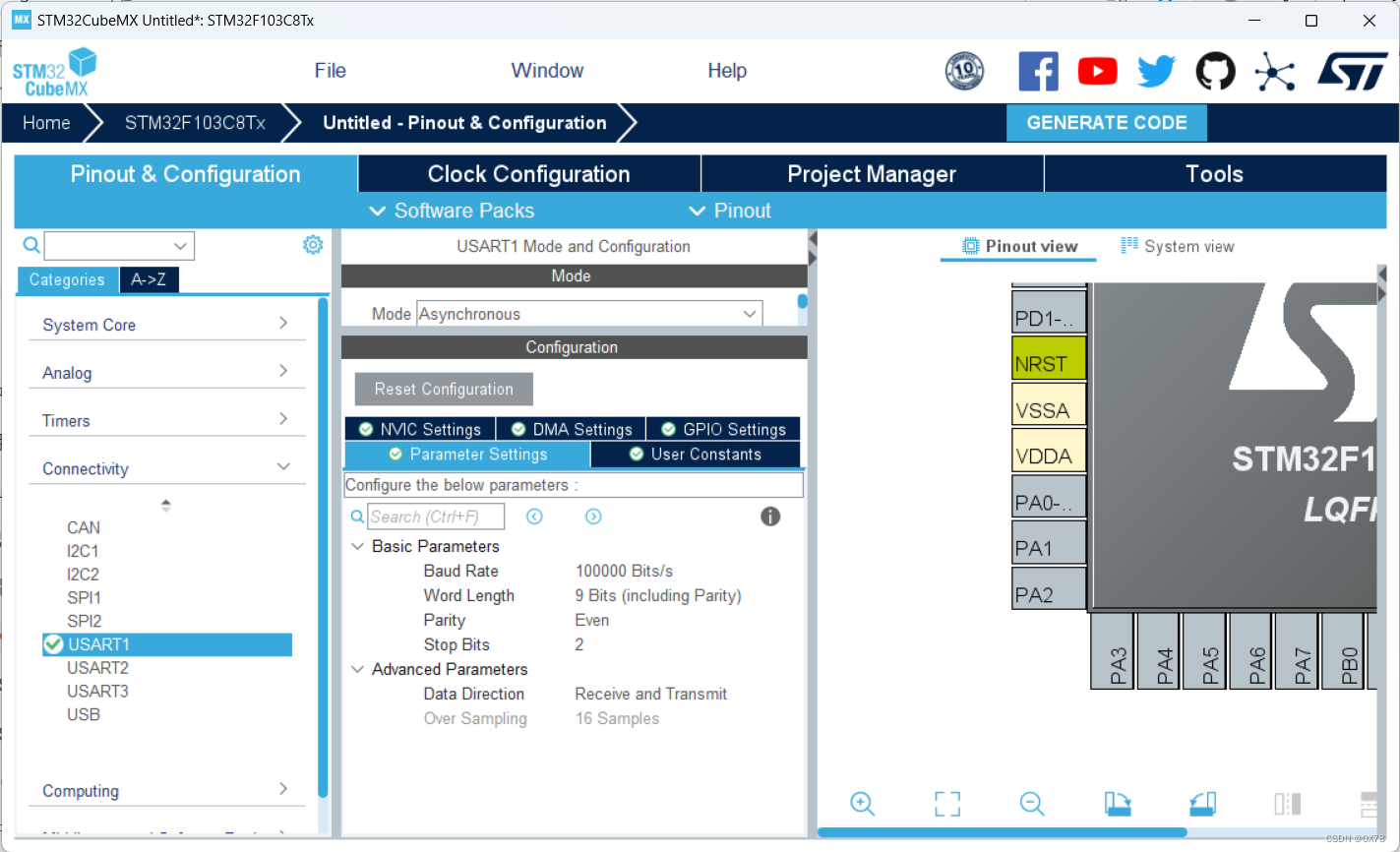
Task: Click in the parameter Search field
Action: pyautogui.click(x=436, y=517)
